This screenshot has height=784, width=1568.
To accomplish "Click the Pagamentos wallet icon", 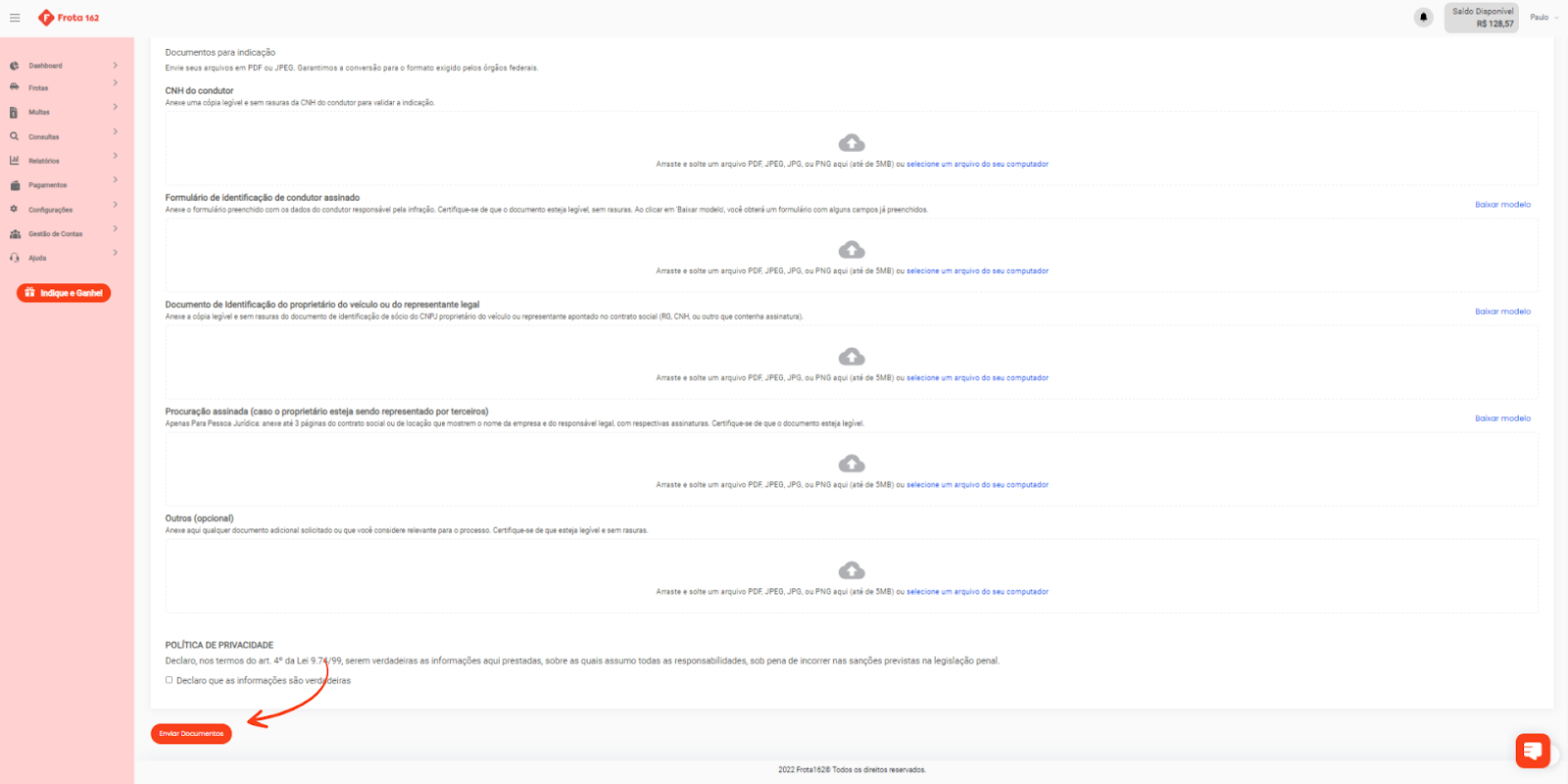I will (x=14, y=185).
